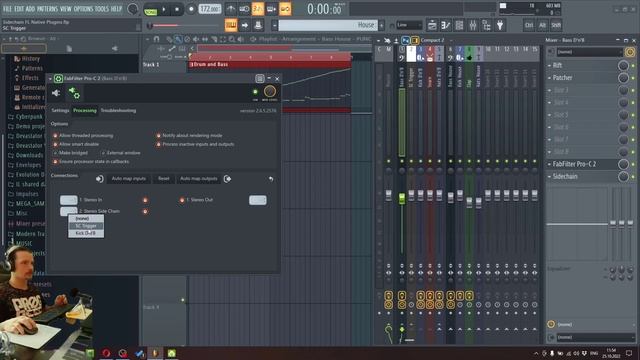Viewport: 640px width, 360px height.
Task: Switch to the Troubleshooting tab
Action: pyautogui.click(x=118, y=111)
